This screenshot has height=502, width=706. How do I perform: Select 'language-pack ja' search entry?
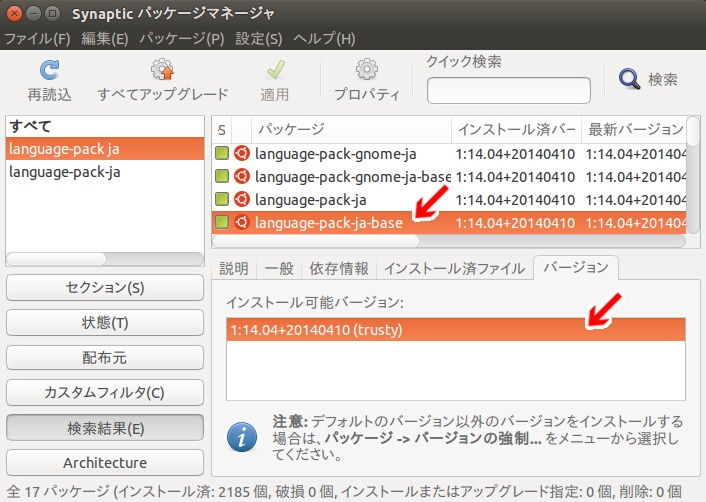click(x=105, y=149)
